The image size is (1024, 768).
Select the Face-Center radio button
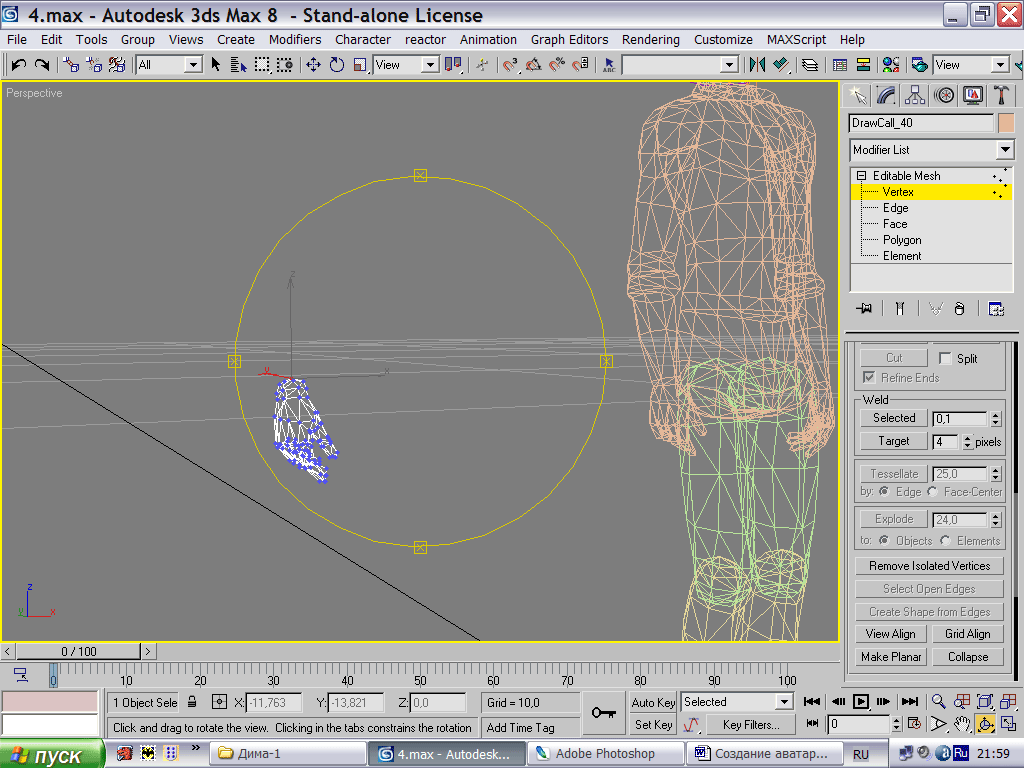click(933, 491)
